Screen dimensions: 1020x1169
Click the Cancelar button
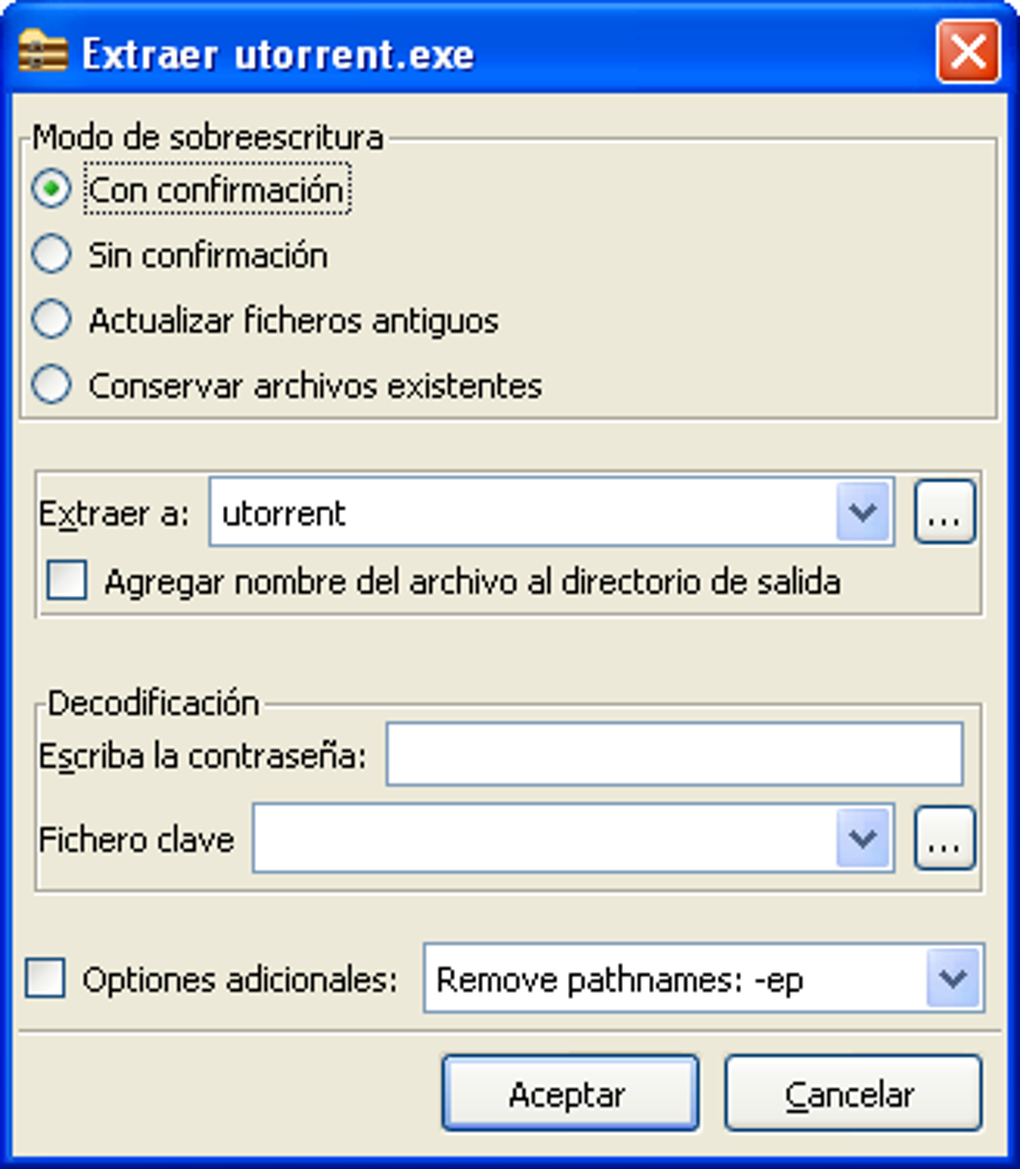[x=853, y=1093]
